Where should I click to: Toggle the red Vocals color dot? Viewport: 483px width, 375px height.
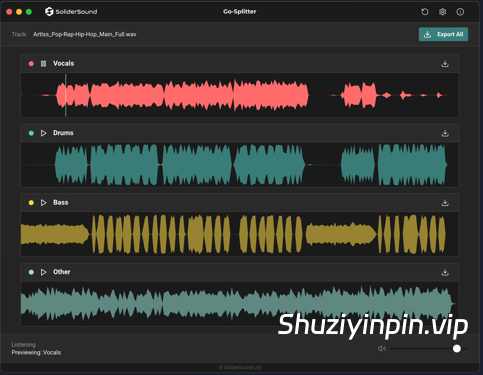coord(31,64)
